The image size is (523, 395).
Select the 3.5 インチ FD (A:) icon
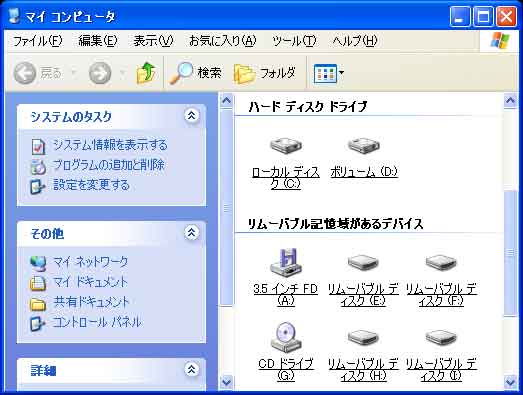tap(286, 263)
